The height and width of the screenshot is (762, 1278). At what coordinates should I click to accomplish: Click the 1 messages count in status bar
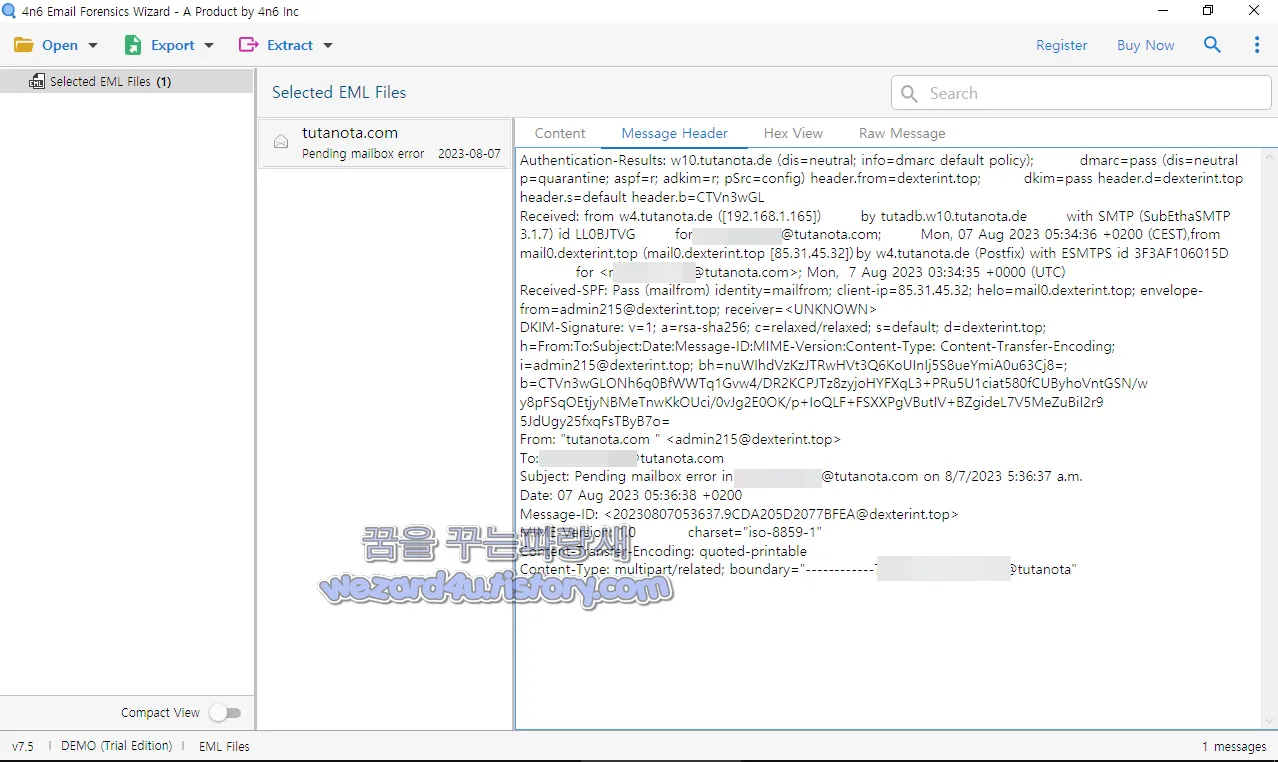click(1234, 747)
